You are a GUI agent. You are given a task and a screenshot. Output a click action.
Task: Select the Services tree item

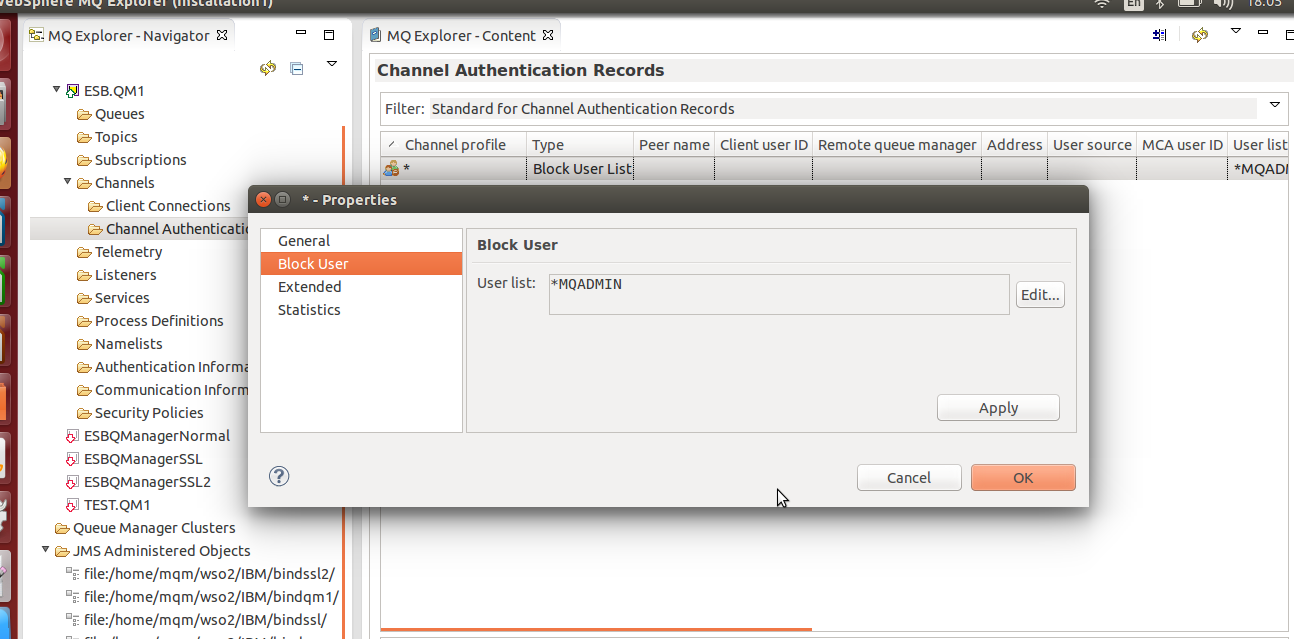[122, 298]
